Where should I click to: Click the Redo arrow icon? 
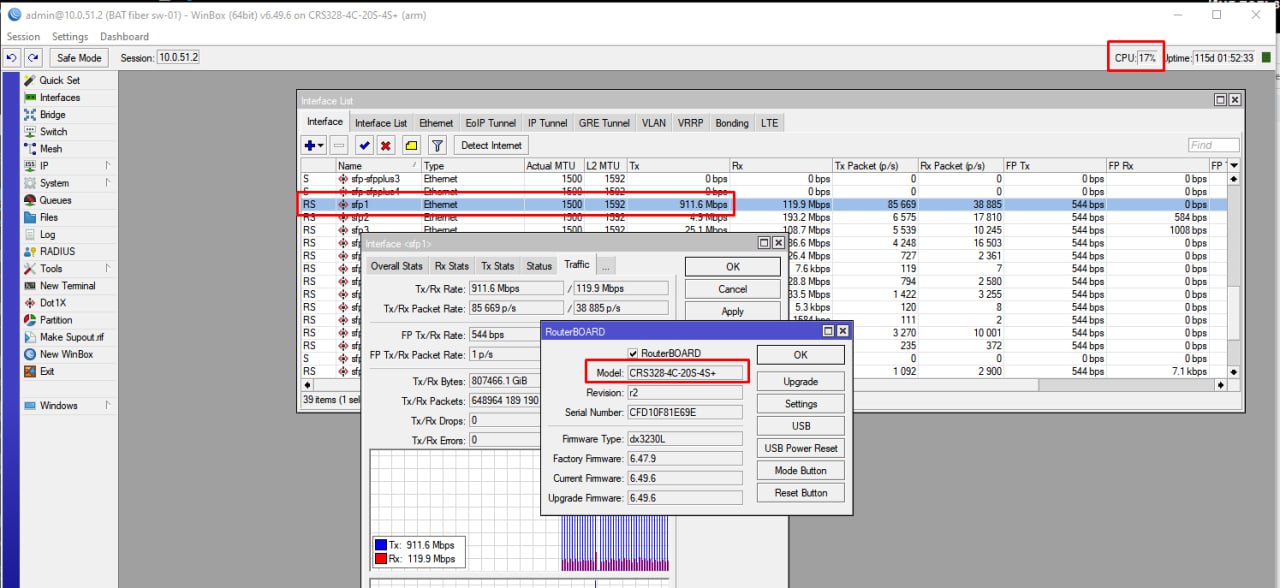click(33, 58)
